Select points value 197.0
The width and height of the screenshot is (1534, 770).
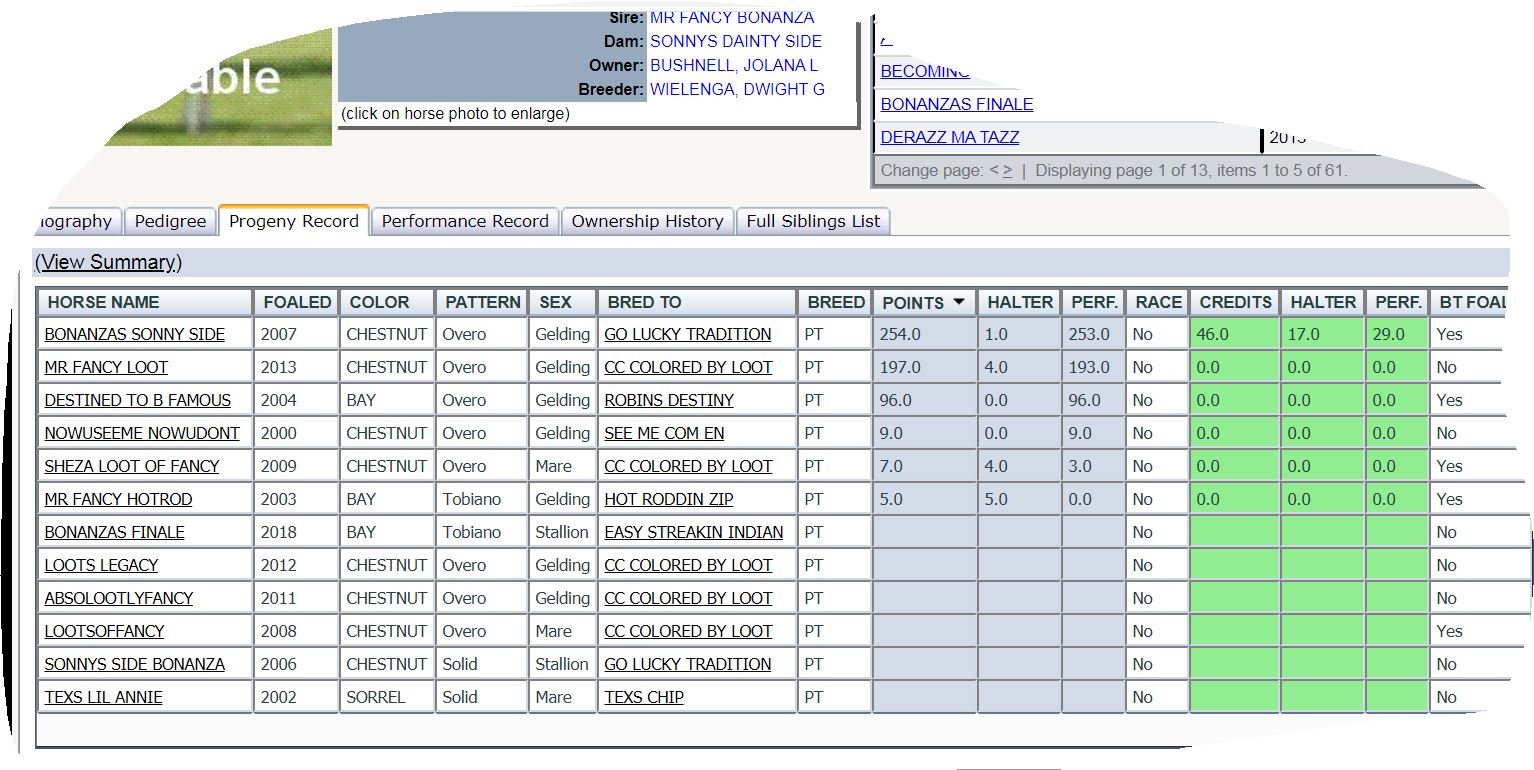click(900, 367)
